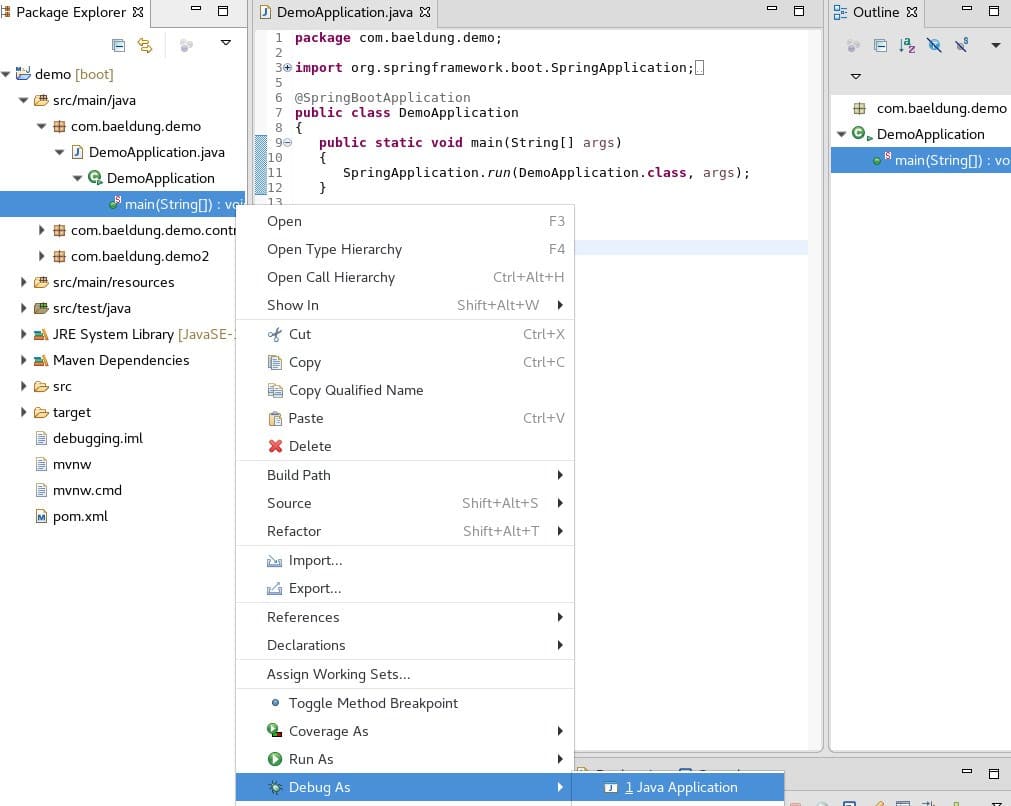Expand the src/main/resources folder

pyautogui.click(x=24, y=282)
